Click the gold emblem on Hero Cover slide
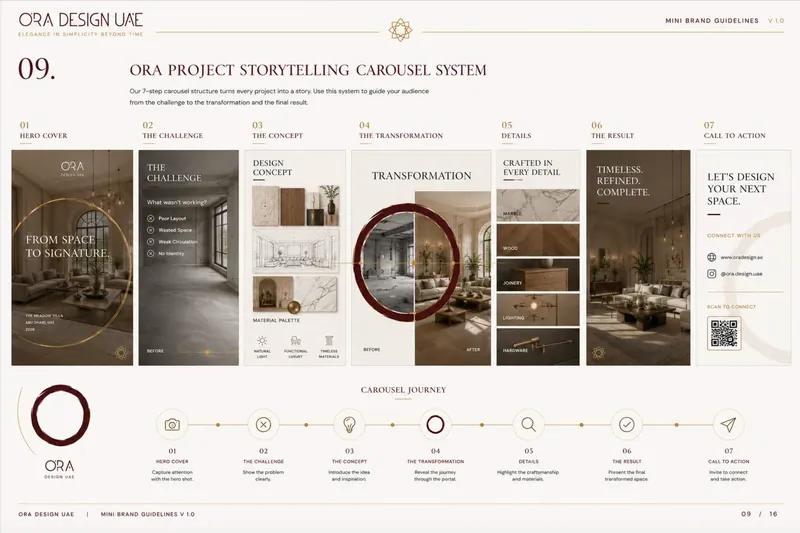The image size is (800, 533). [121, 352]
